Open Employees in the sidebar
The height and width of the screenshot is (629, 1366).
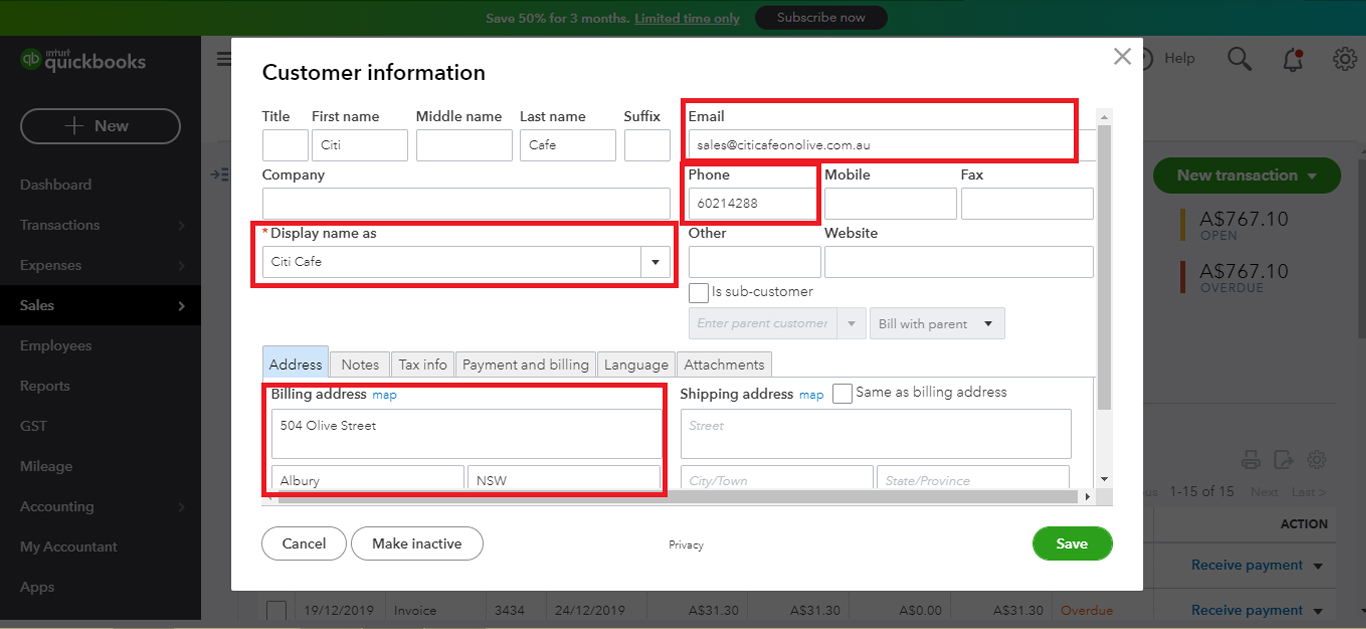coord(56,346)
